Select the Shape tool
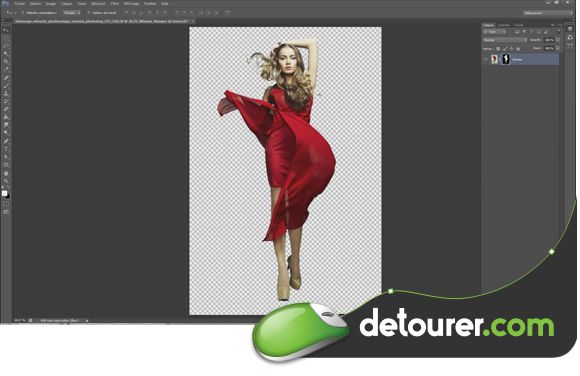This screenshot has width=580, height=376. (x=6, y=165)
